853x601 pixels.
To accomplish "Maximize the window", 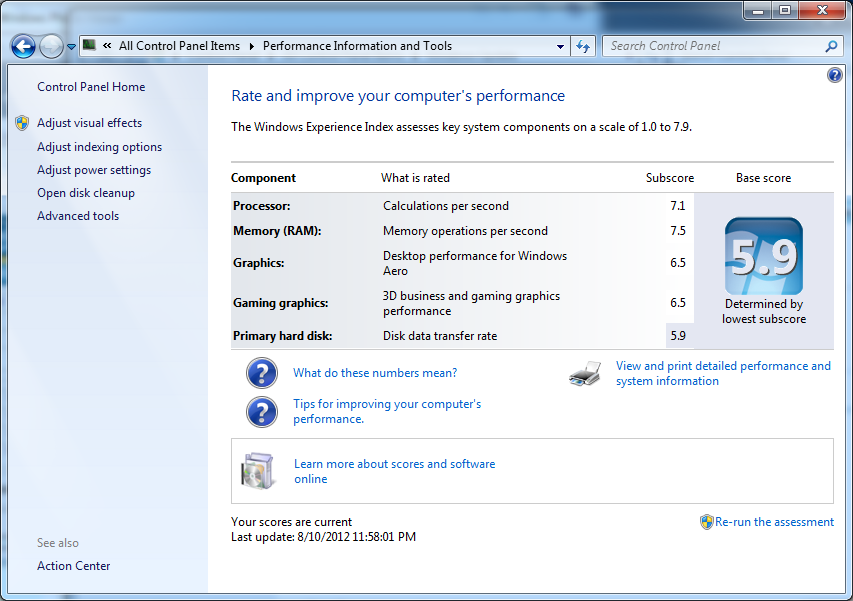I will 784,10.
